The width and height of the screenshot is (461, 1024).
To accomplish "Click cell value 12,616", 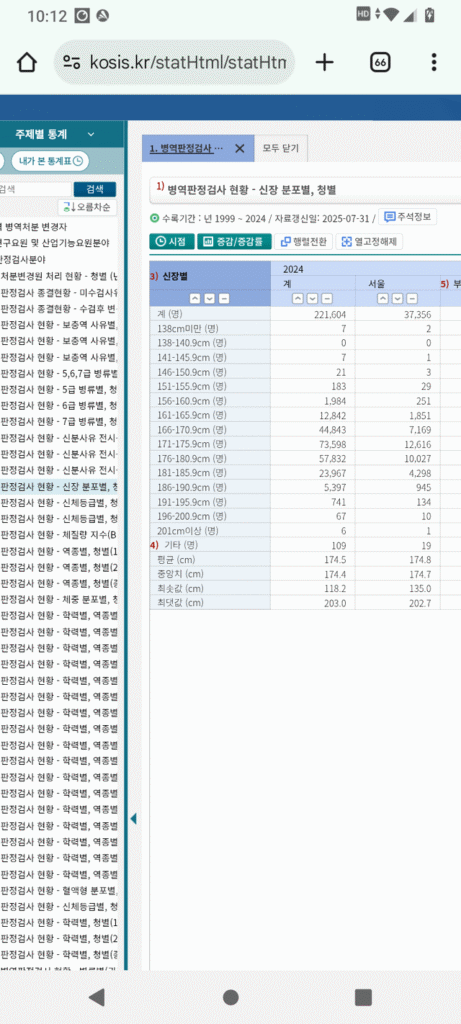I will pyautogui.click(x=419, y=445).
